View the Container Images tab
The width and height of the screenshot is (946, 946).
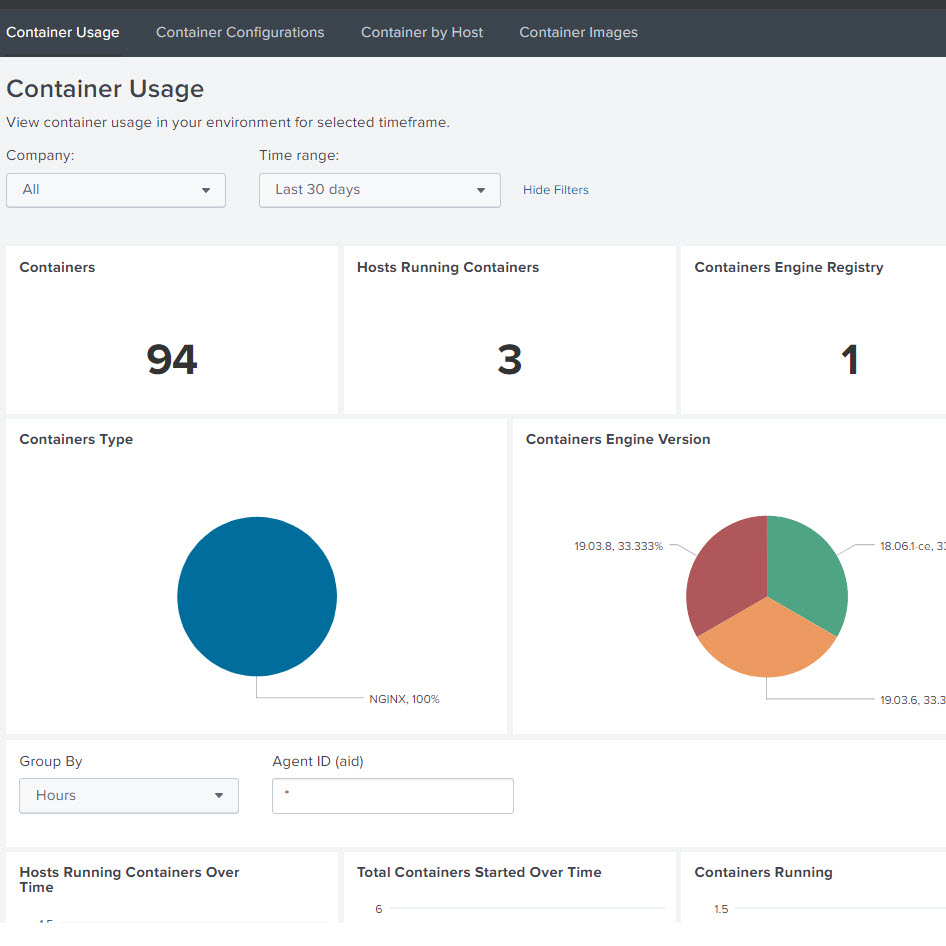click(578, 32)
